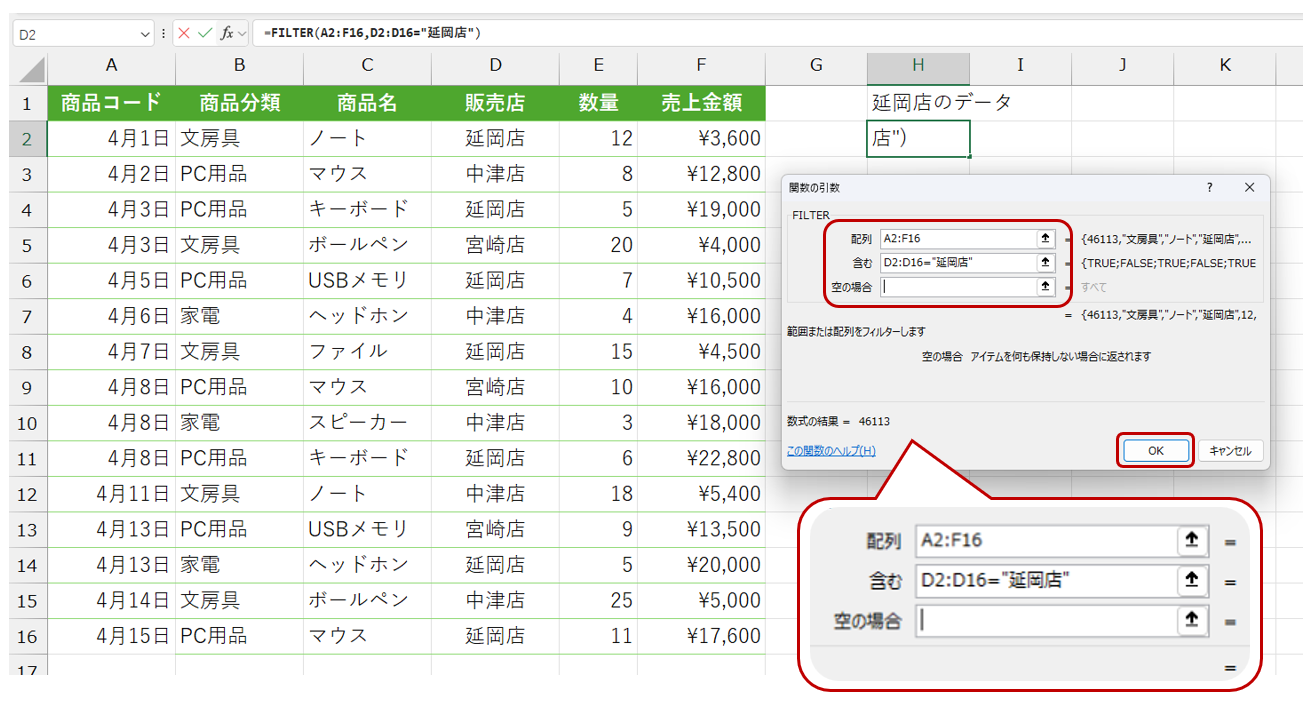Image resolution: width=1308 pixels, height=708 pixels.
Task: Select column A header
Action: click(x=111, y=66)
